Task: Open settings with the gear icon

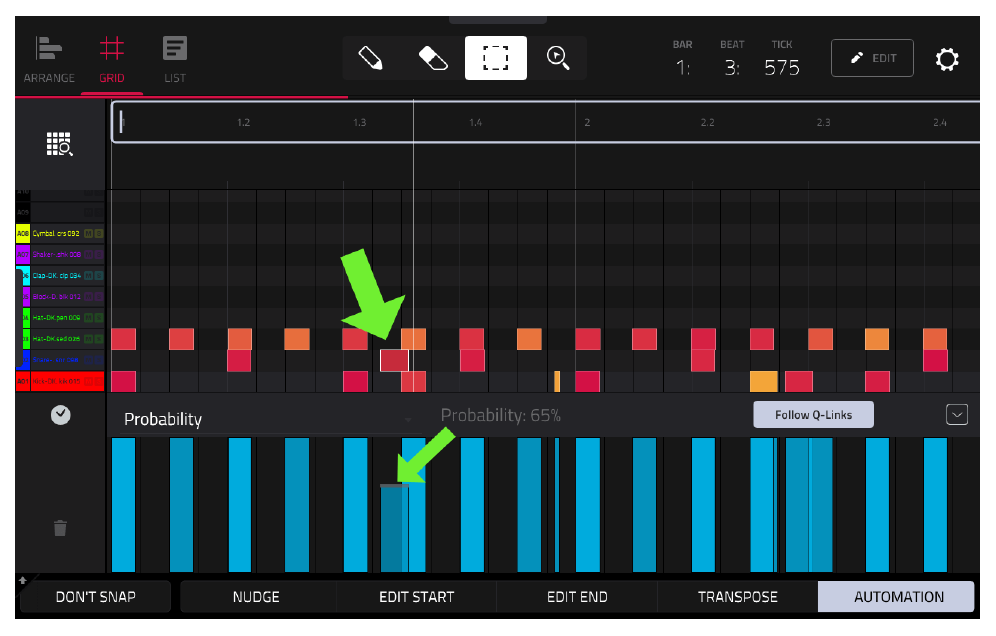Action: click(946, 59)
